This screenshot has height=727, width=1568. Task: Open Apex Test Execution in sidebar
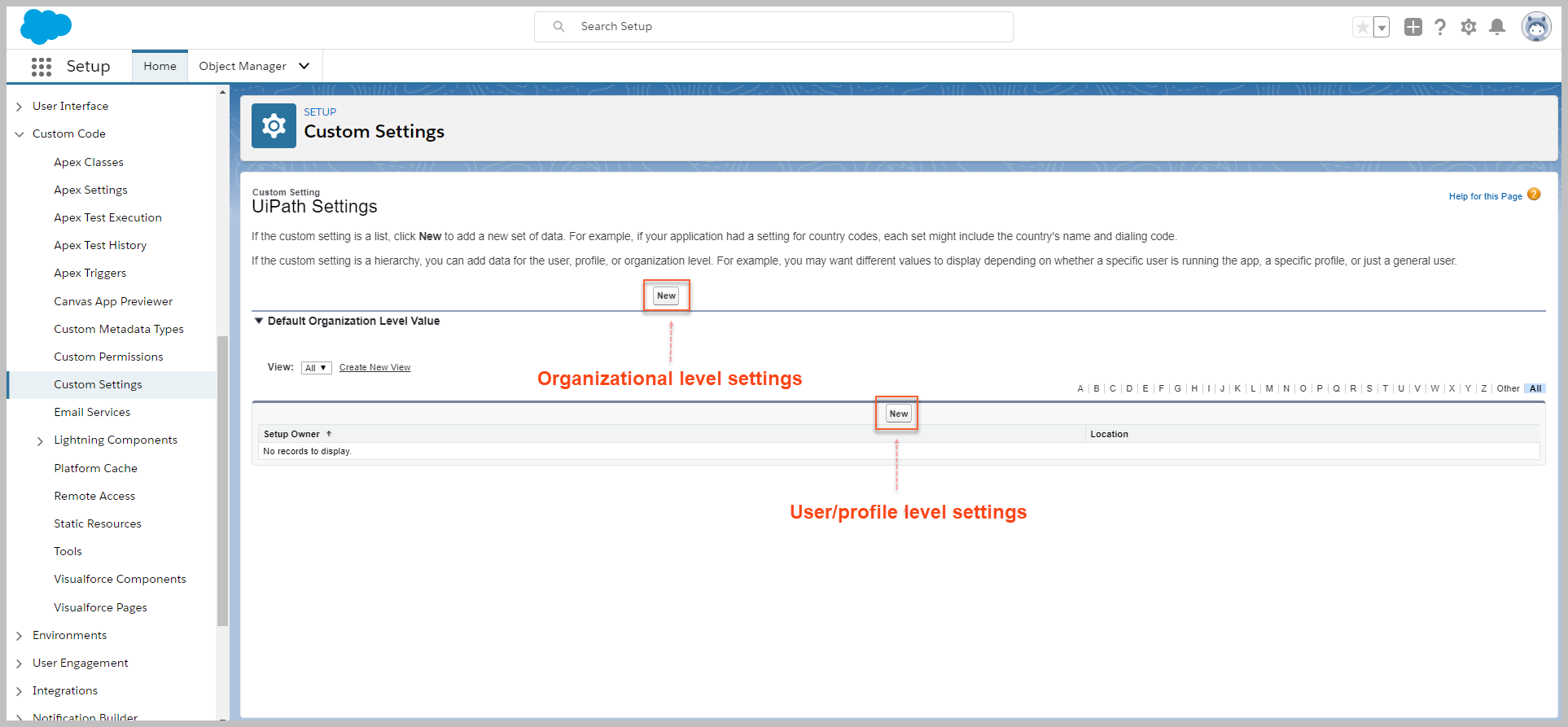(x=107, y=217)
